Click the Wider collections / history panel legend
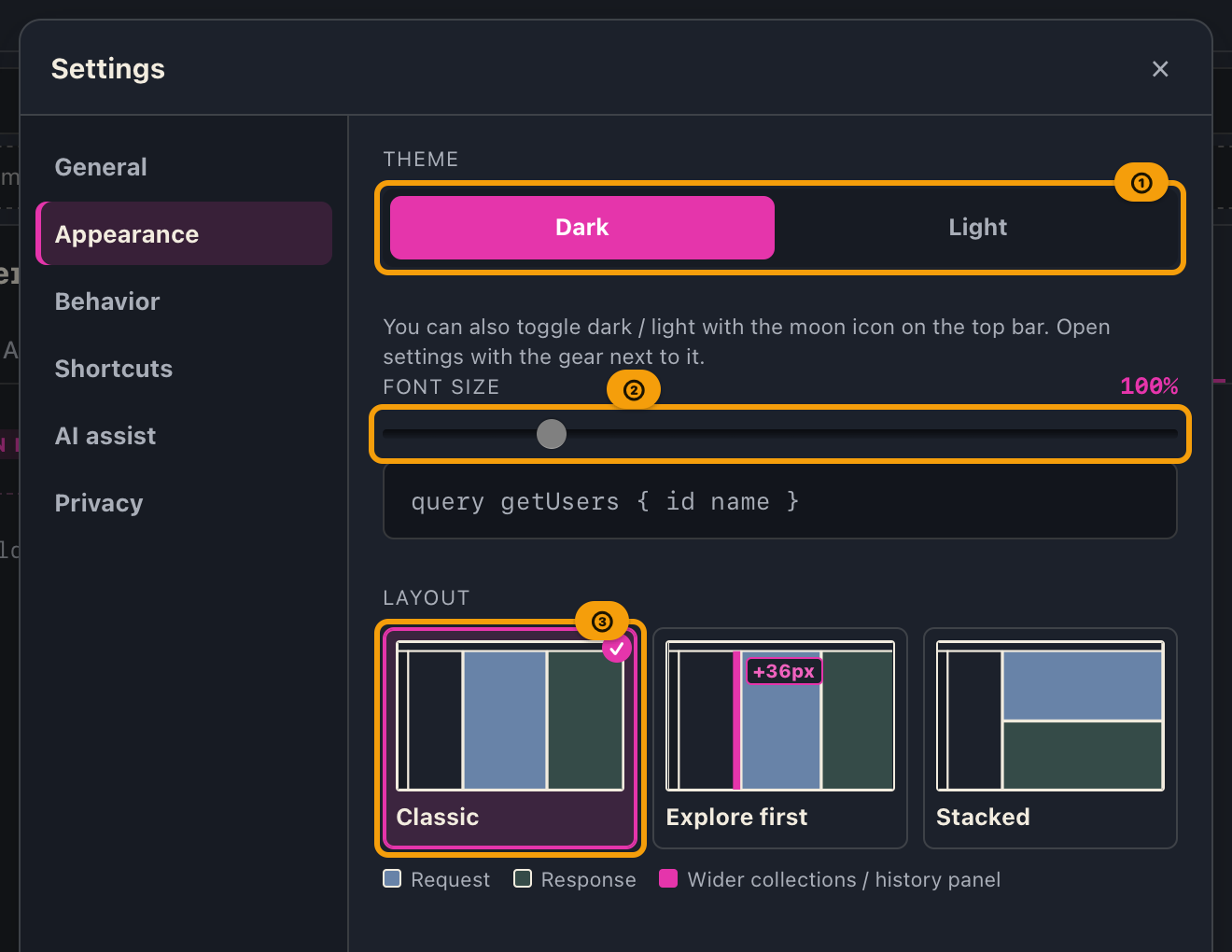1232x952 pixels. tap(844, 880)
